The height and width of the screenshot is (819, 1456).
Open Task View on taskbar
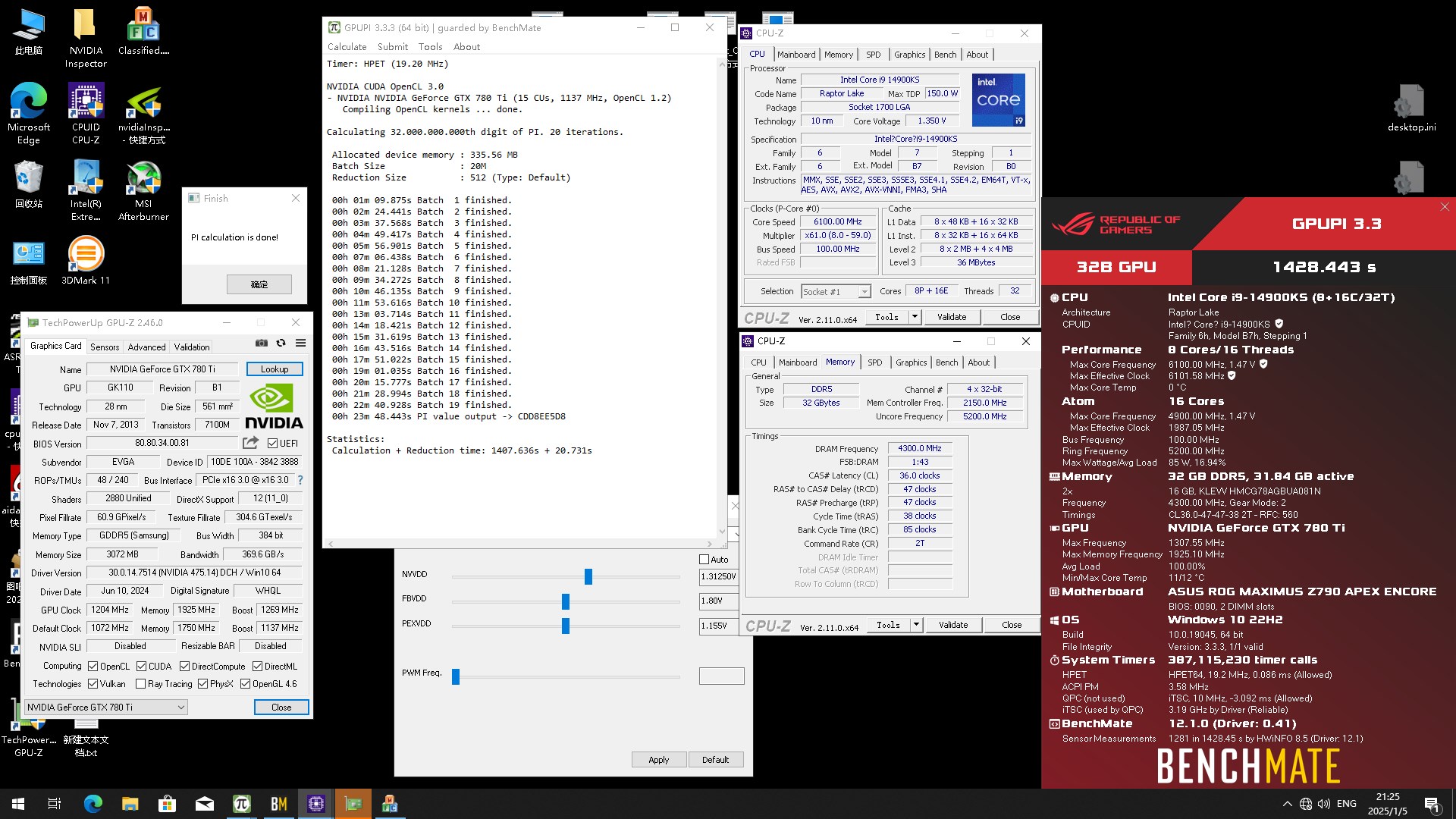(x=55, y=804)
